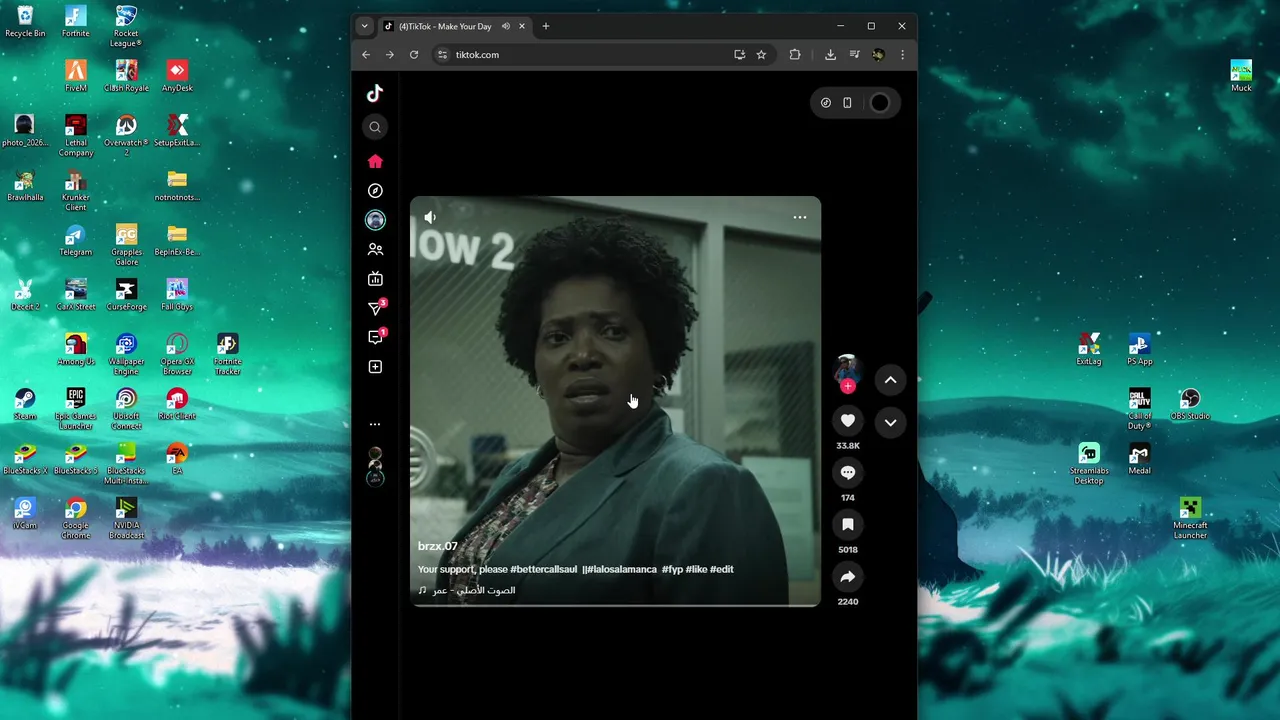1280x720 pixels.
Task: Select the TikTok - Make Your Day tab
Action: tap(455, 26)
